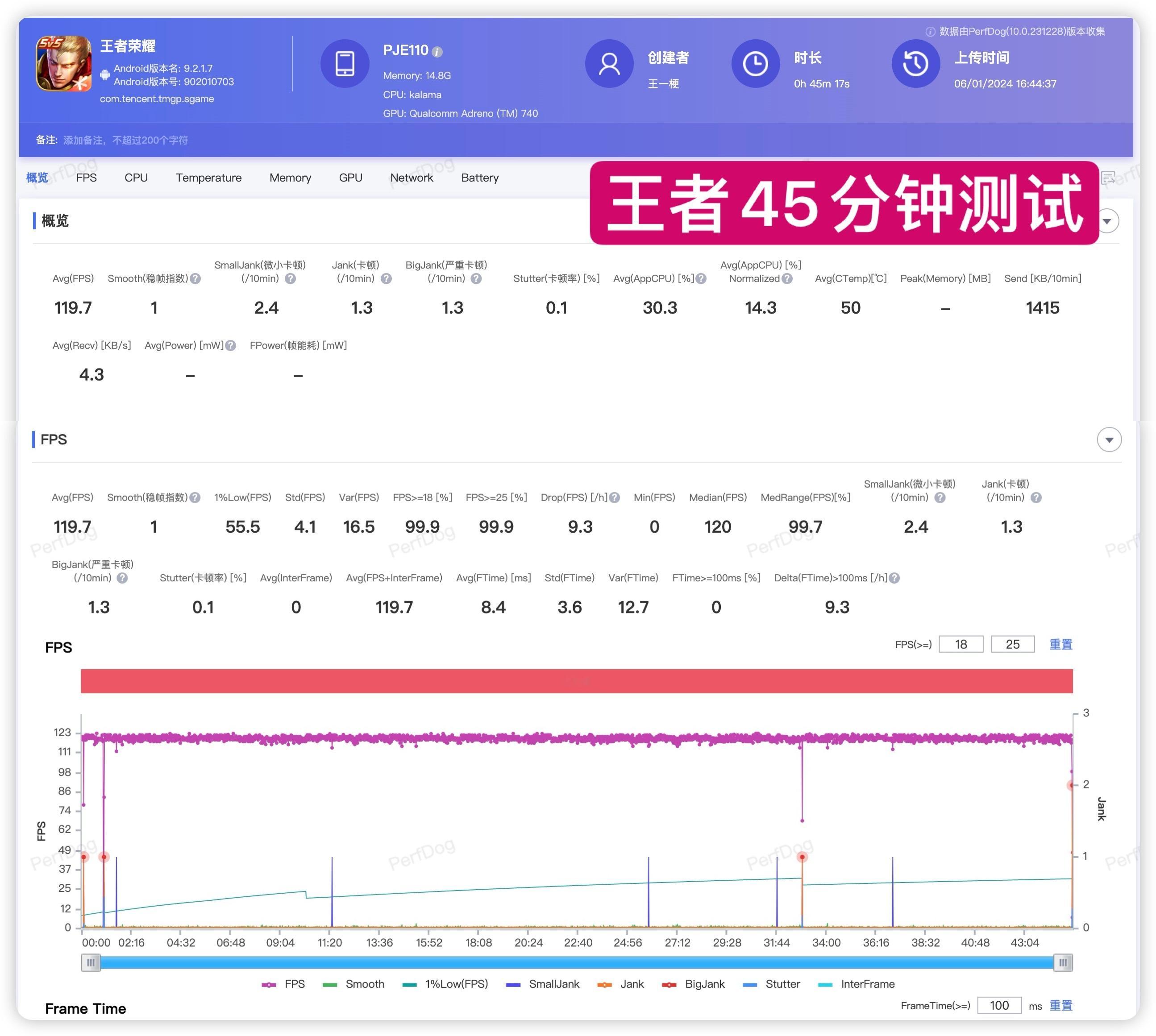The height and width of the screenshot is (1036, 1156).
Task: Click the device tablet icon
Action: point(345,63)
